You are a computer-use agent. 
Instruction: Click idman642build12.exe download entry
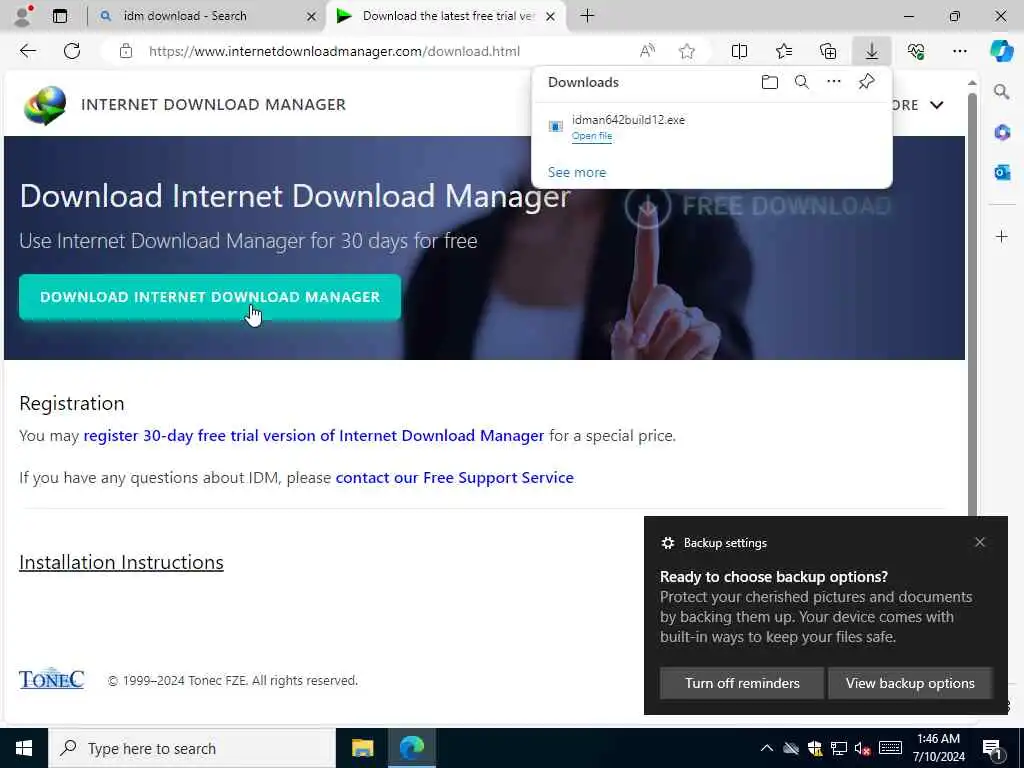coord(712,127)
